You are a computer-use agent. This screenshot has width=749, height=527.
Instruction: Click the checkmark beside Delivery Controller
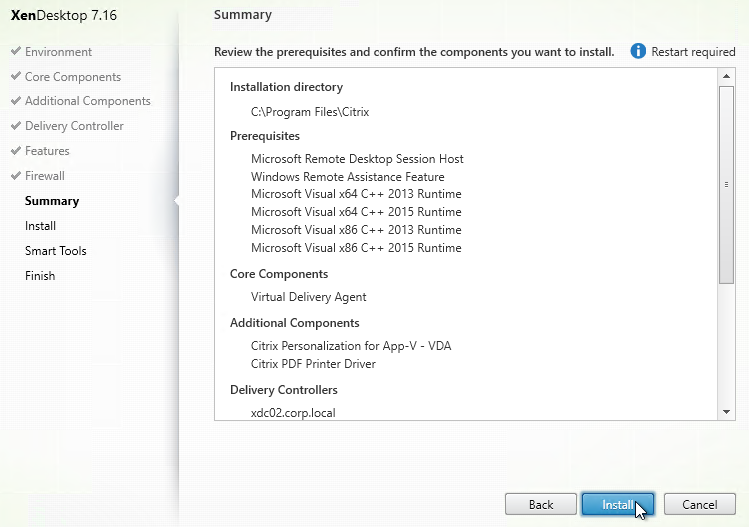pyautogui.click(x=16, y=126)
